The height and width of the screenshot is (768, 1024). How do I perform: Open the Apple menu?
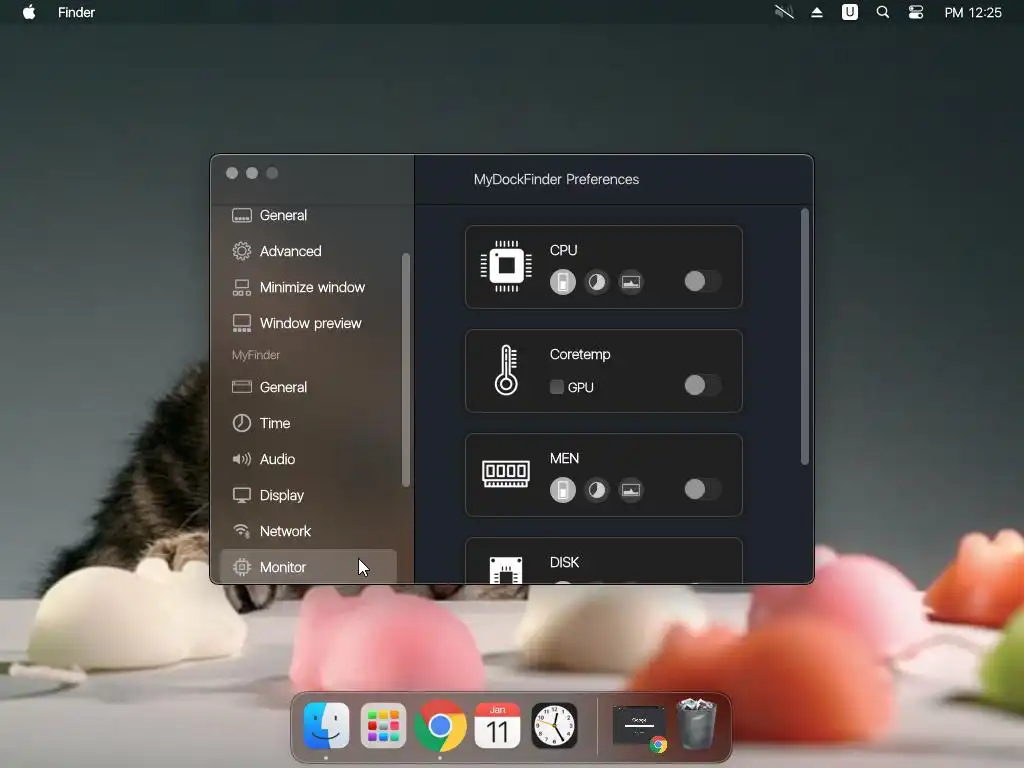pyautogui.click(x=29, y=12)
